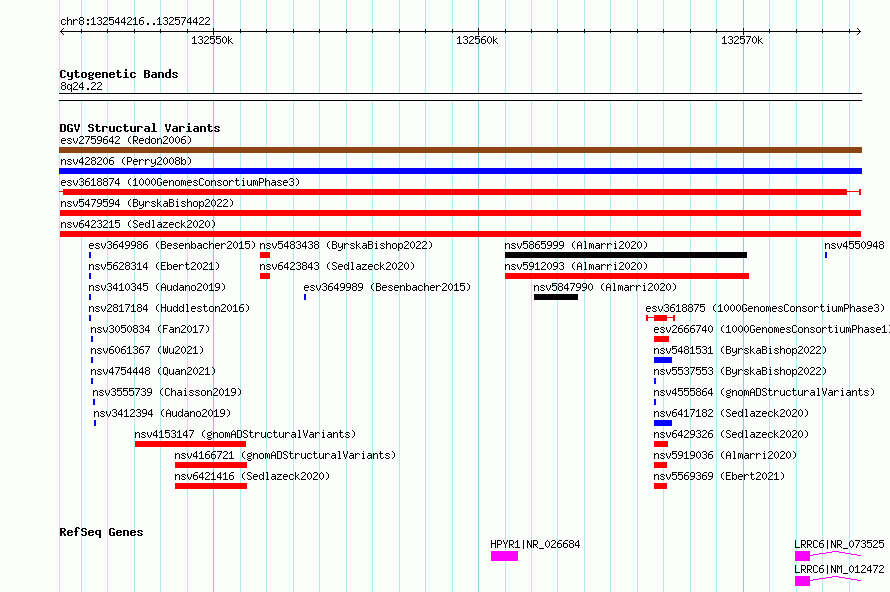
Task: Click nsv6421416 (Sedlazeck2020) label
Action: (x=252, y=476)
